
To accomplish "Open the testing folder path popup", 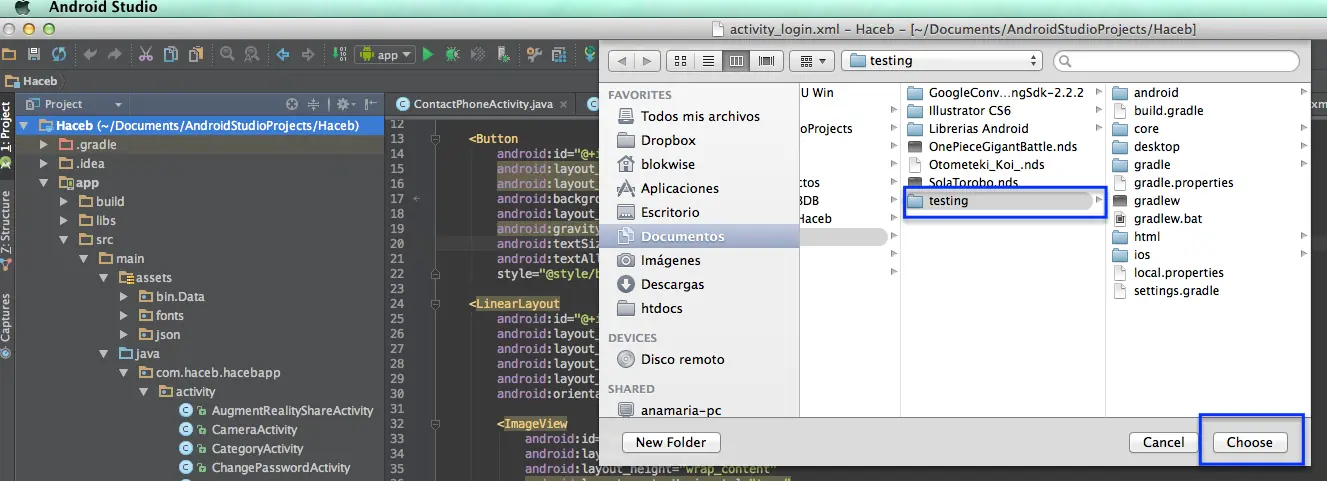I will coord(942,61).
